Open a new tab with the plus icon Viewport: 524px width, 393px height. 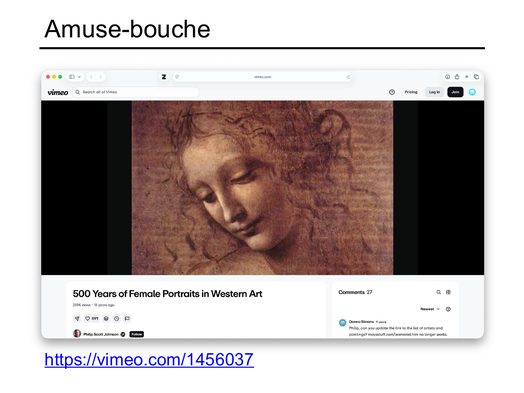467,77
